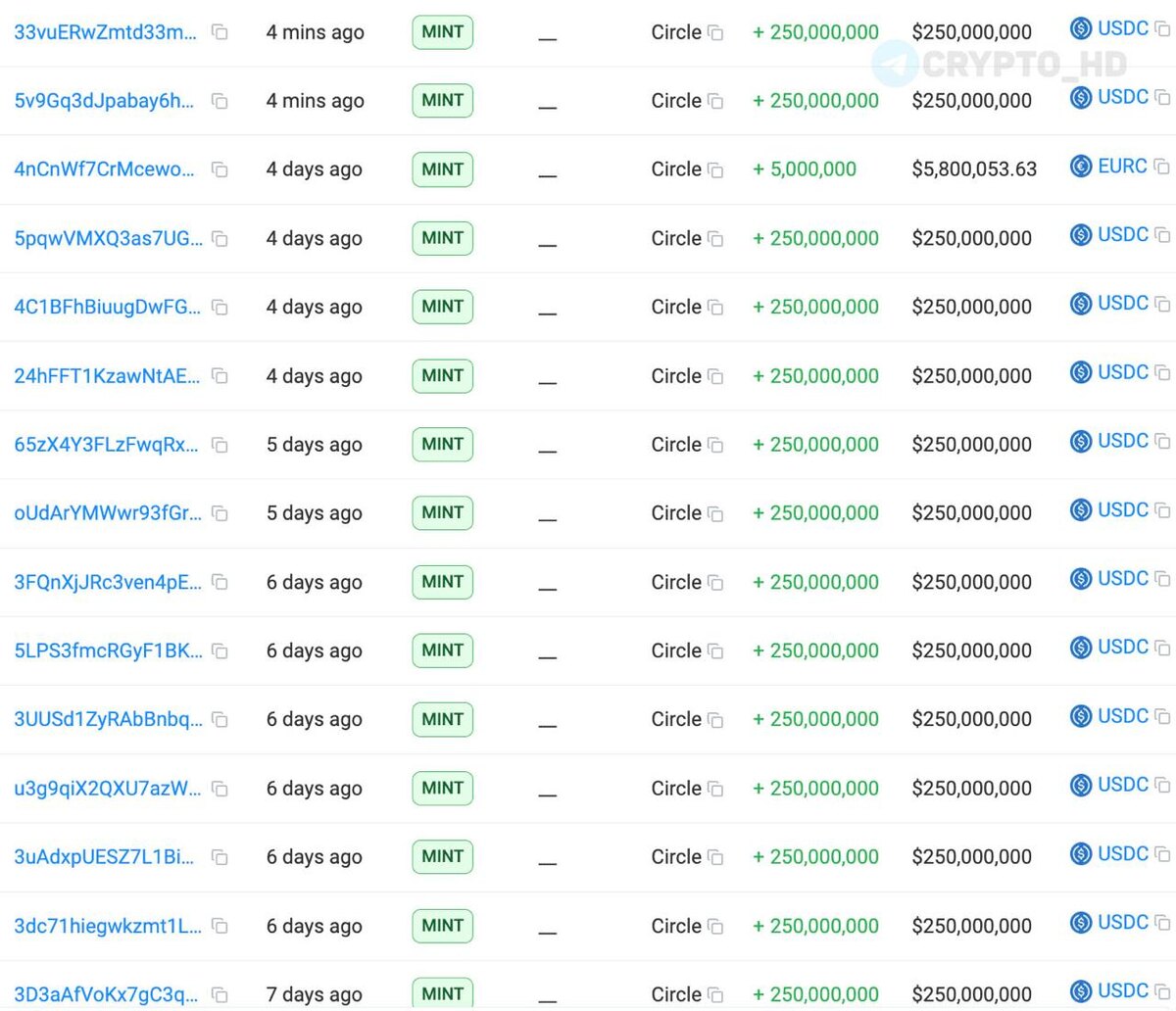Open transaction 33vuERwZmtd33m link

pyautogui.click(x=105, y=32)
